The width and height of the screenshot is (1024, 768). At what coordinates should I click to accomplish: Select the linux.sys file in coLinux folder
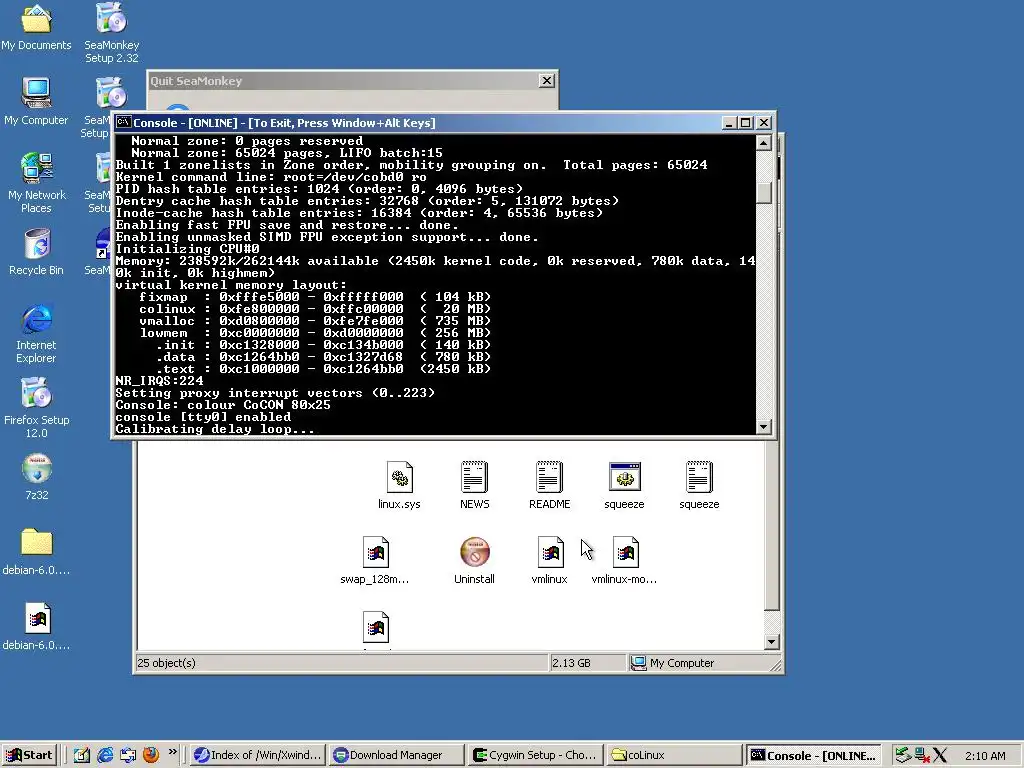(399, 485)
